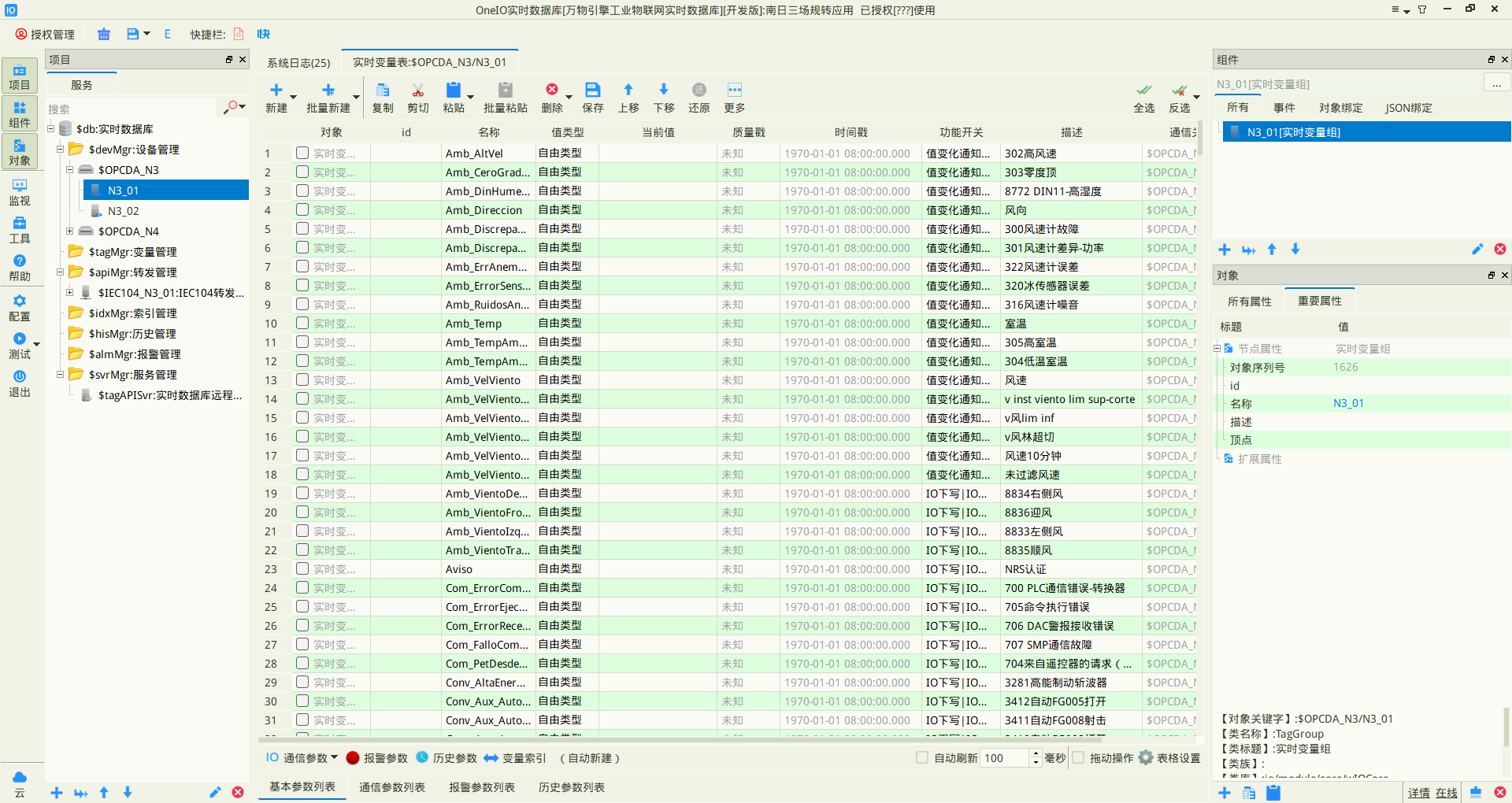Screen dimensions: 1512x803
Task: Open the 配置 gear icon in sidebar
Action: coord(20,308)
